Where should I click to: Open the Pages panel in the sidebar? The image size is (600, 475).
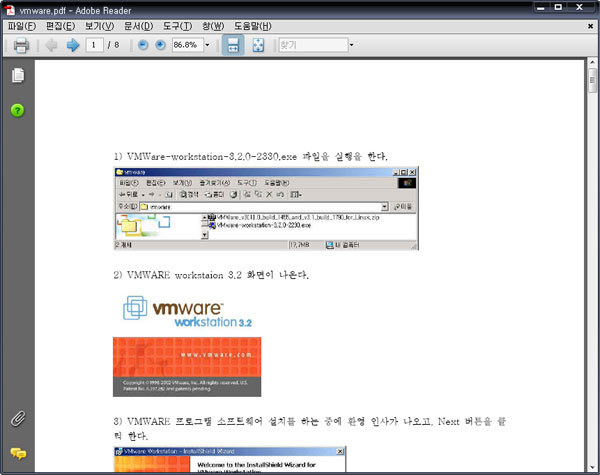[x=18, y=75]
